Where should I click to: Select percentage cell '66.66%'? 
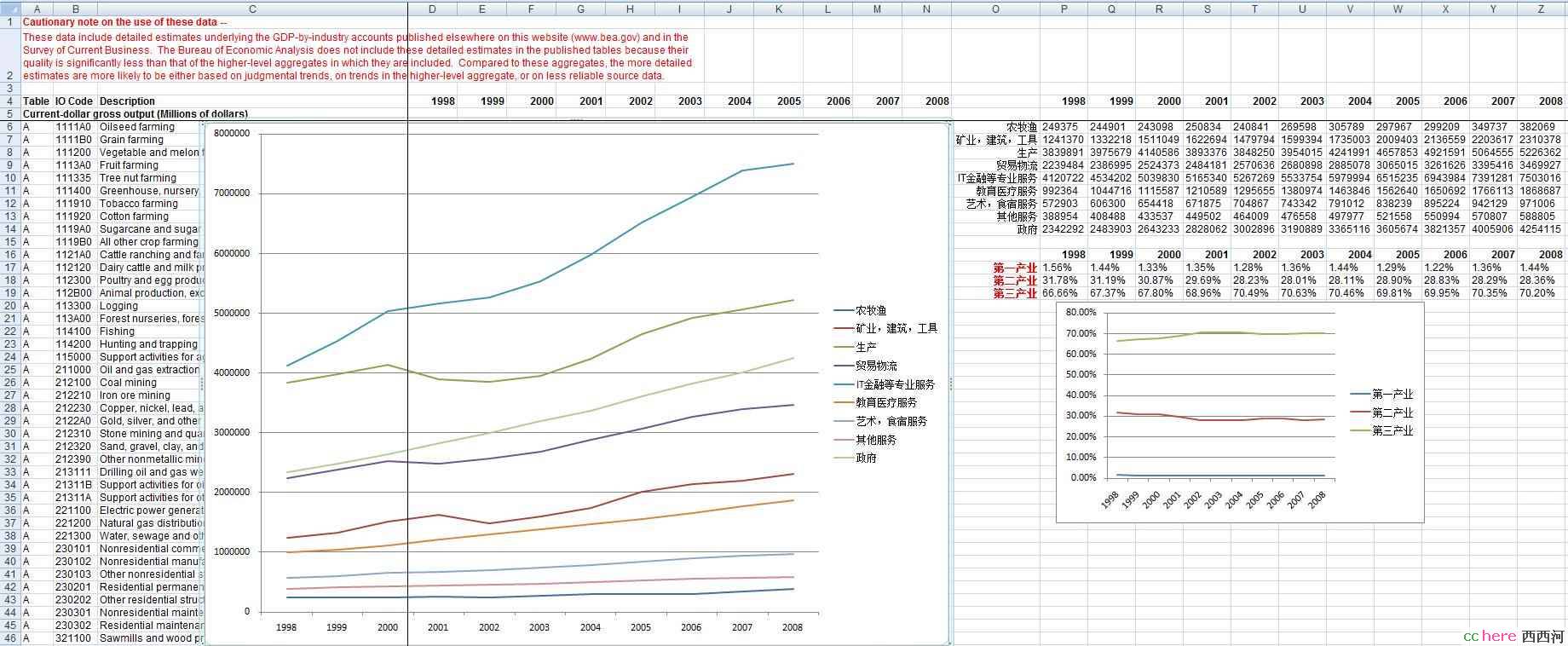coord(1059,293)
